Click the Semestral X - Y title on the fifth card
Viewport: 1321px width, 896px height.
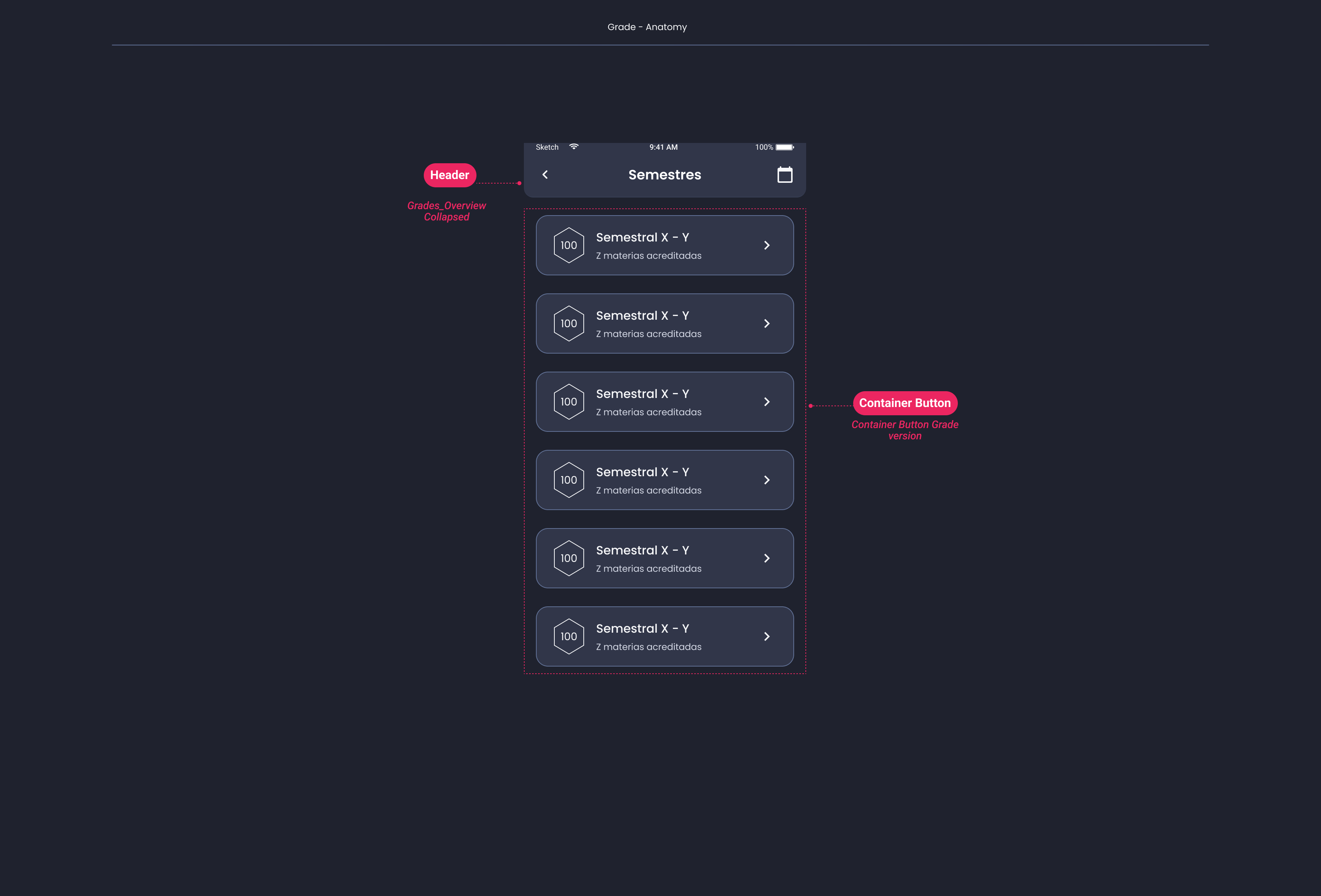[642, 551]
